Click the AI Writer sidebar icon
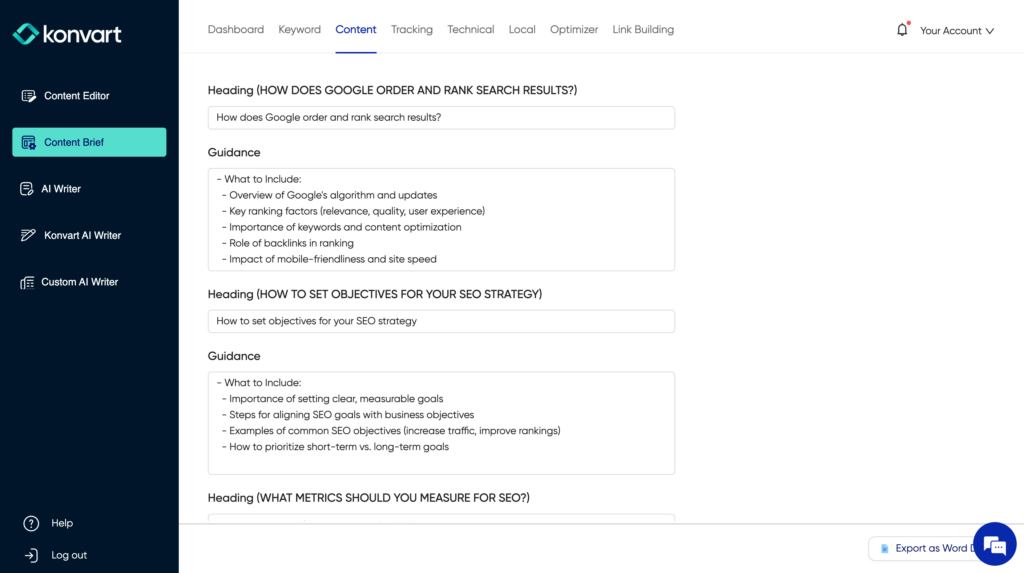This screenshot has height=573, width=1024. click(x=27, y=189)
